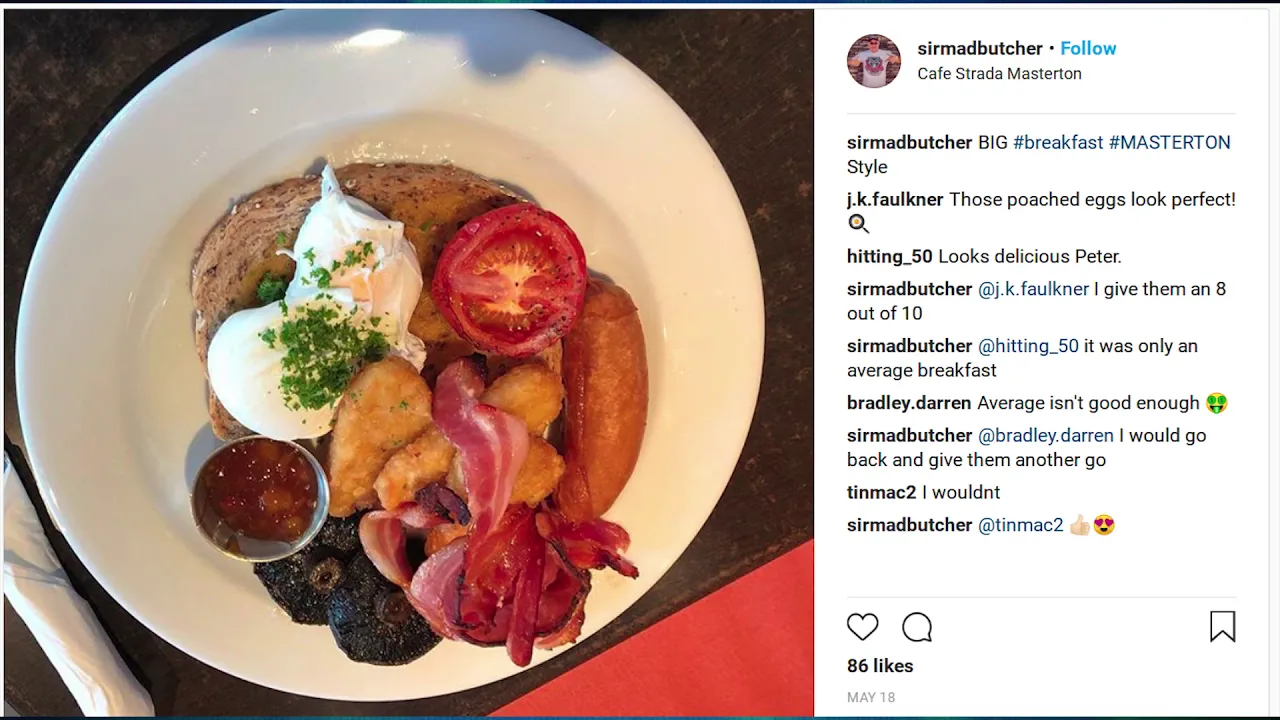1280x720 pixels.
Task: Click the @tinmac2 mention
Action: pos(1020,525)
